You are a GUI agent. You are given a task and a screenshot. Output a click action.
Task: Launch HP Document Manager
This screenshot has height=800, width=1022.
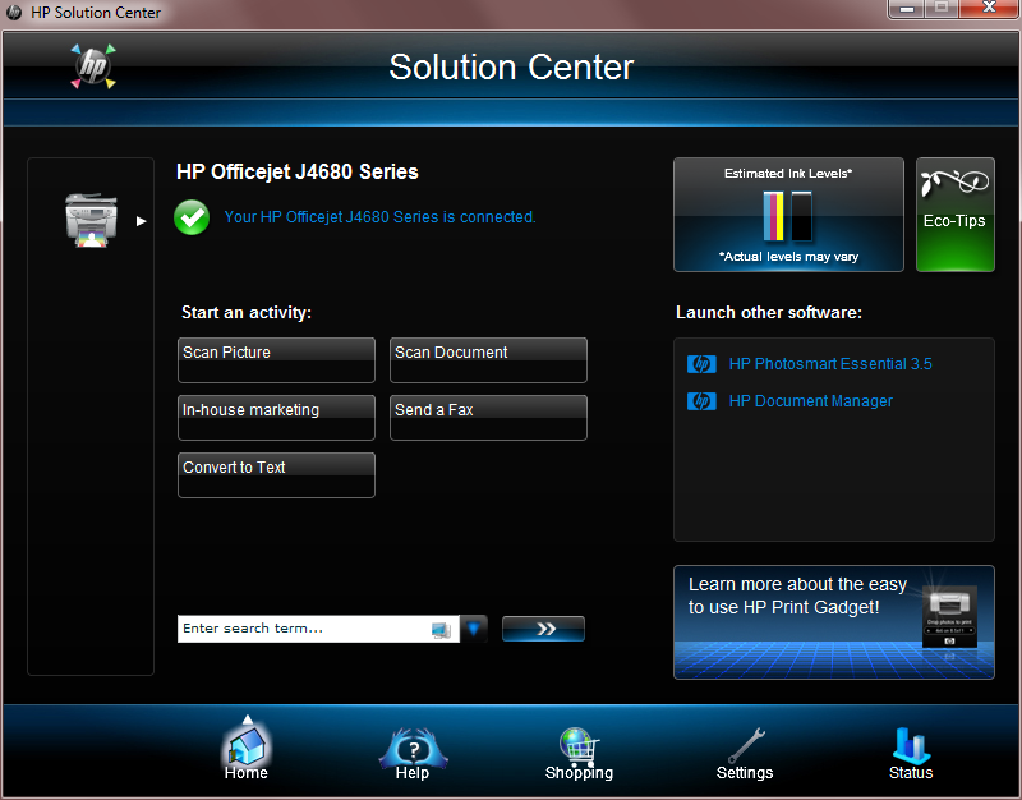point(810,400)
